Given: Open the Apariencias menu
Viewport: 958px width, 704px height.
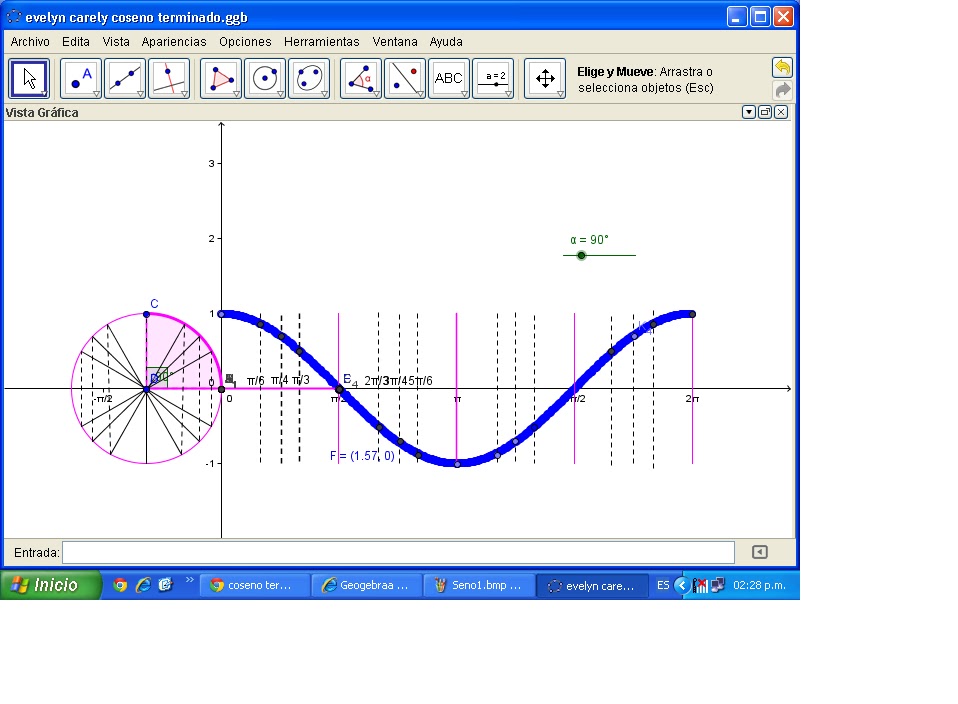Looking at the screenshot, I should pos(174,42).
